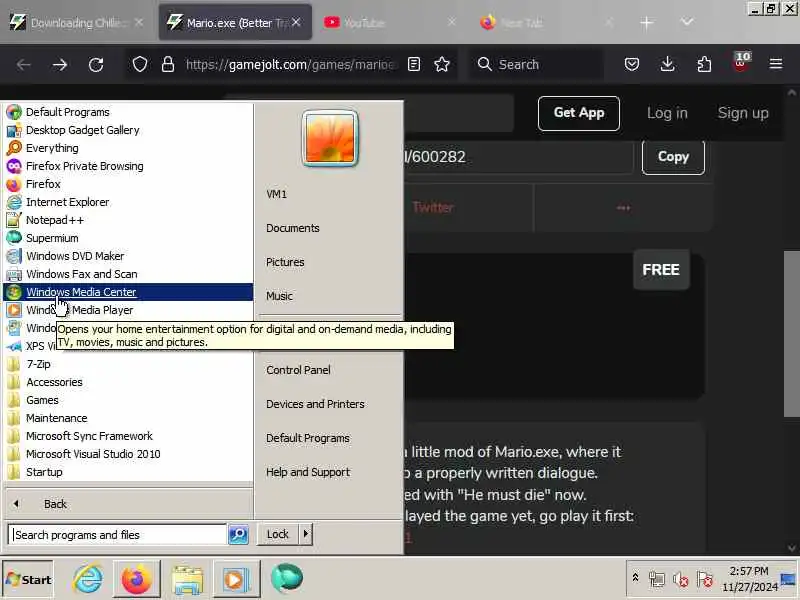Click the site padlock icon
The width and height of the screenshot is (800, 600).
click(x=168, y=64)
